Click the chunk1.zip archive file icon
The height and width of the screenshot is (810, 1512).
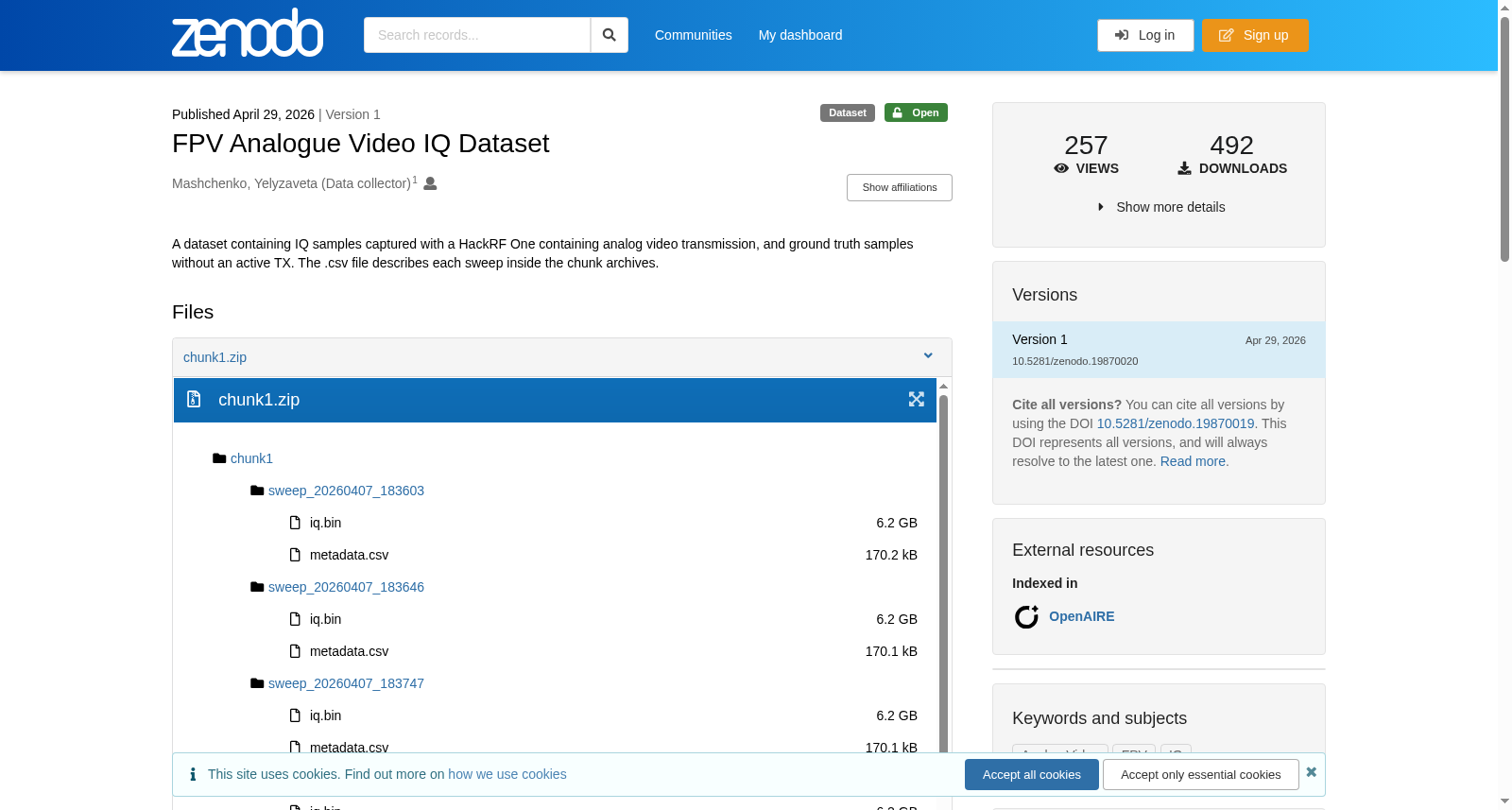click(x=194, y=399)
